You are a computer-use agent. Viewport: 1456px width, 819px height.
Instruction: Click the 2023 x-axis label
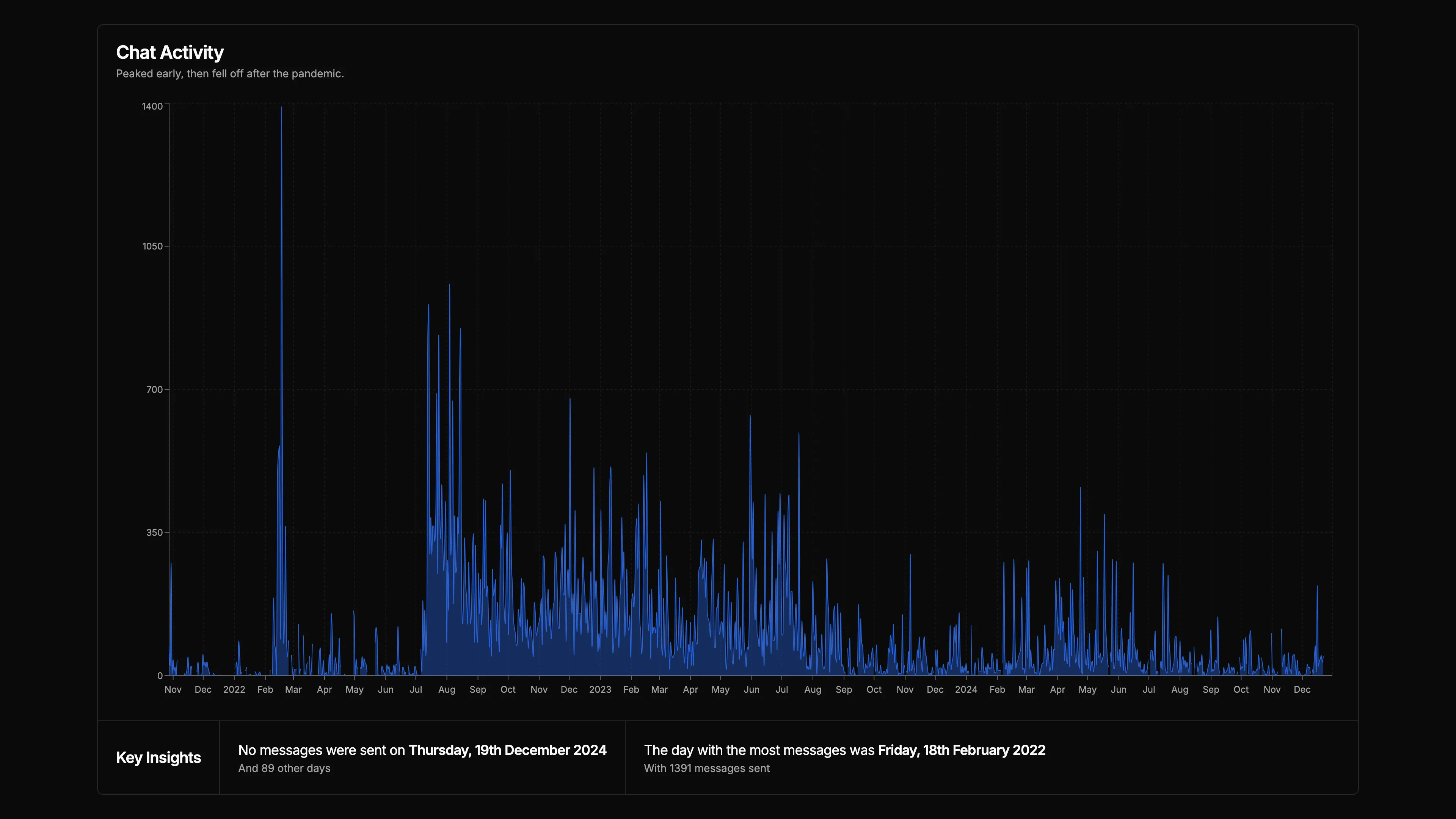click(x=600, y=690)
